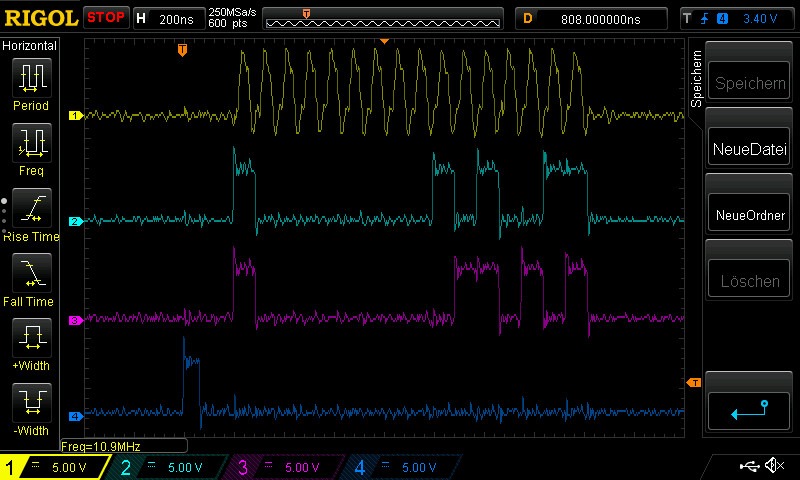Toggle channel 4 label at bottom

[x=359, y=467]
